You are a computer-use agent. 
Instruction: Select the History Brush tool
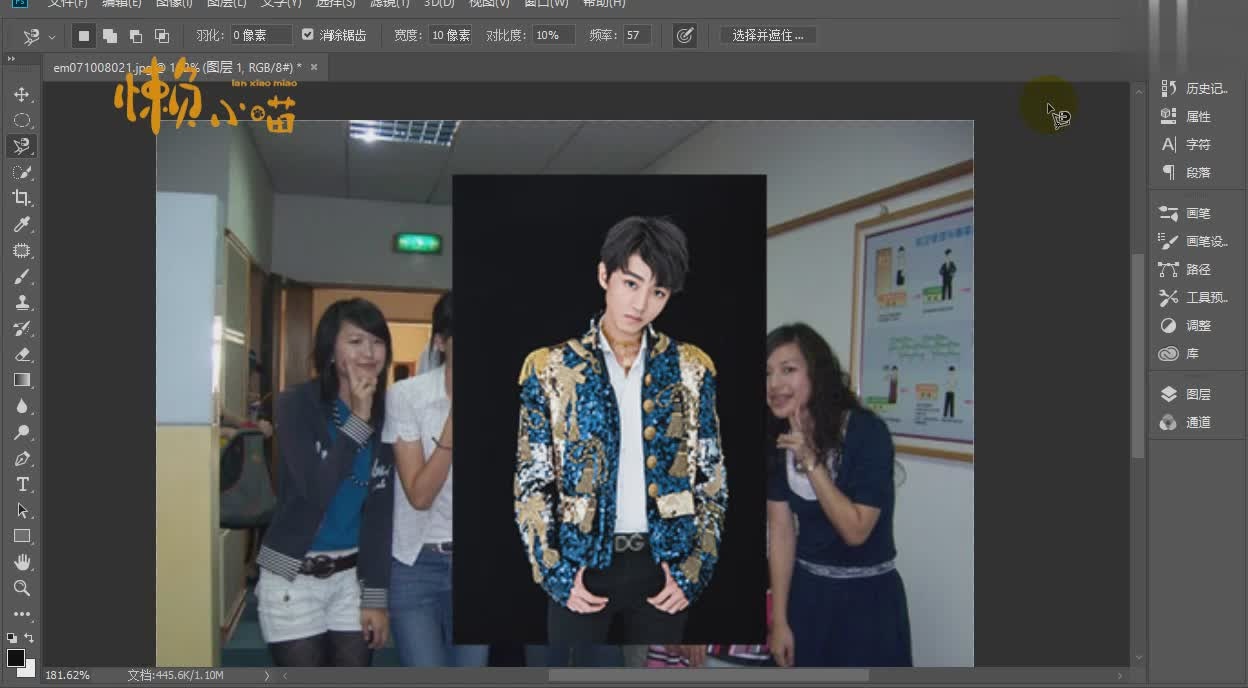click(21, 328)
